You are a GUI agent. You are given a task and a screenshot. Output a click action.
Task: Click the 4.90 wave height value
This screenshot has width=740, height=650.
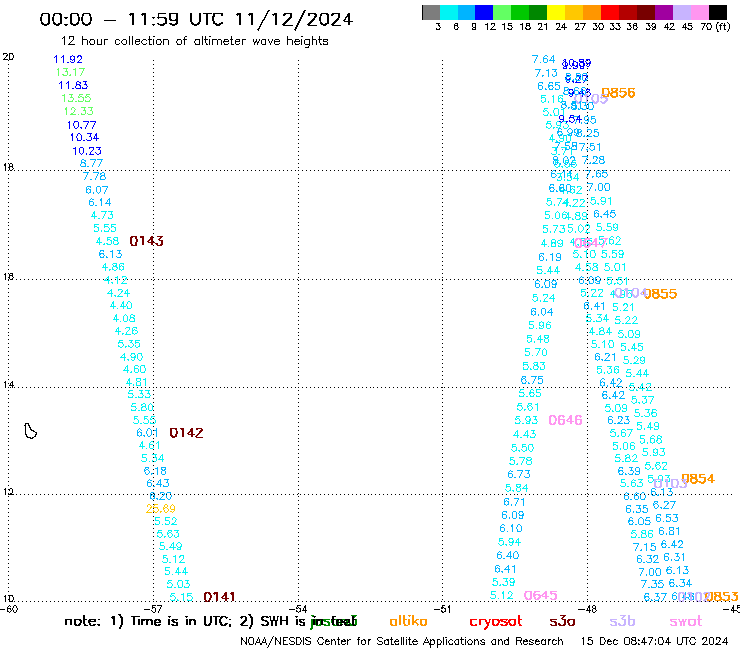pos(132,357)
